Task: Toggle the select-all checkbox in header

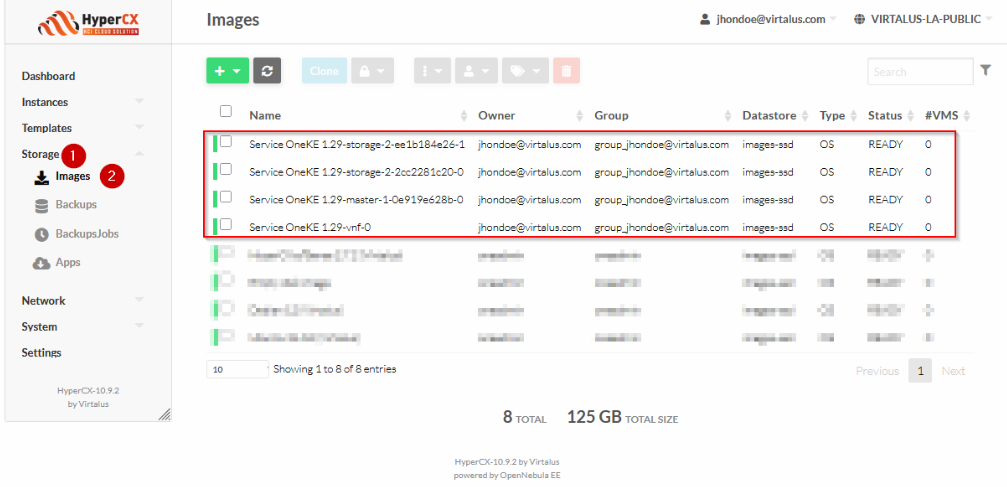Action: pos(226,111)
